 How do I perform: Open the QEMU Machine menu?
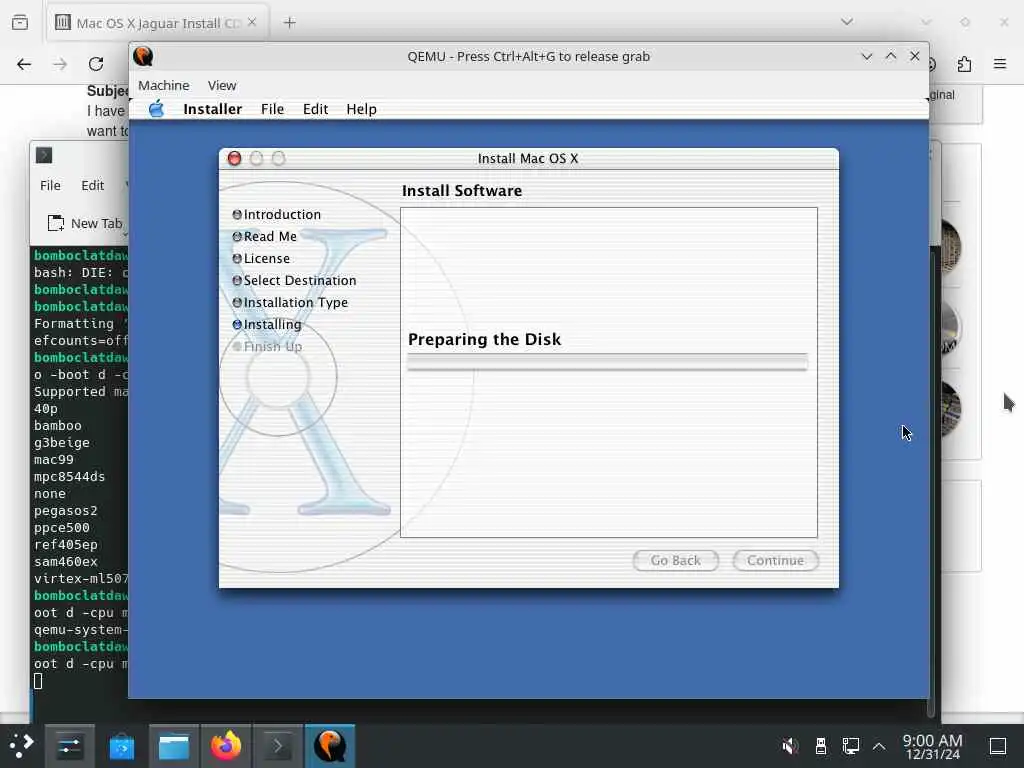click(163, 86)
